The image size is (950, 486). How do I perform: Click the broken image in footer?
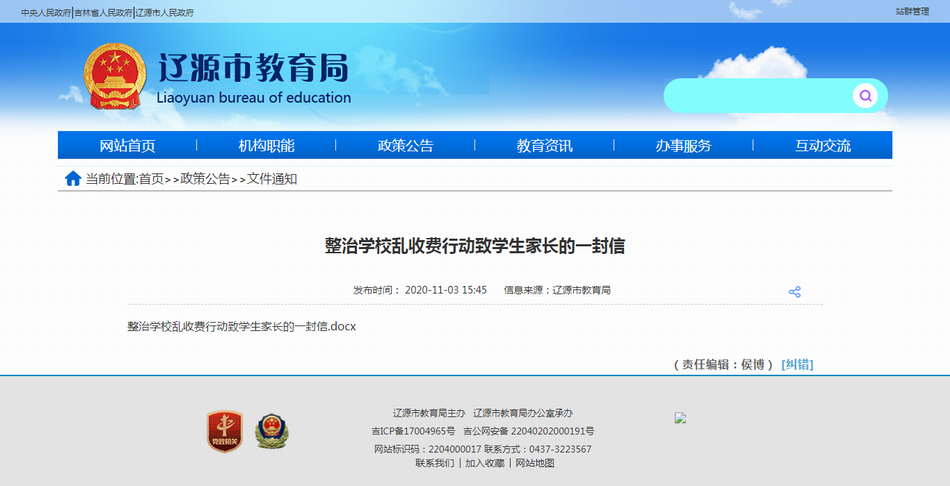[681, 419]
